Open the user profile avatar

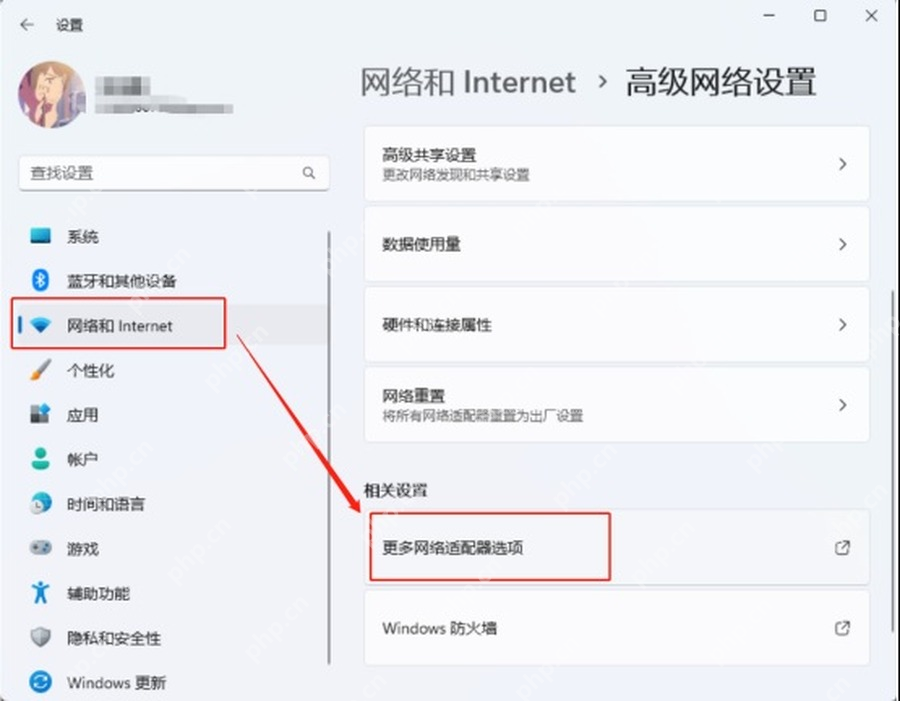[x=52, y=95]
